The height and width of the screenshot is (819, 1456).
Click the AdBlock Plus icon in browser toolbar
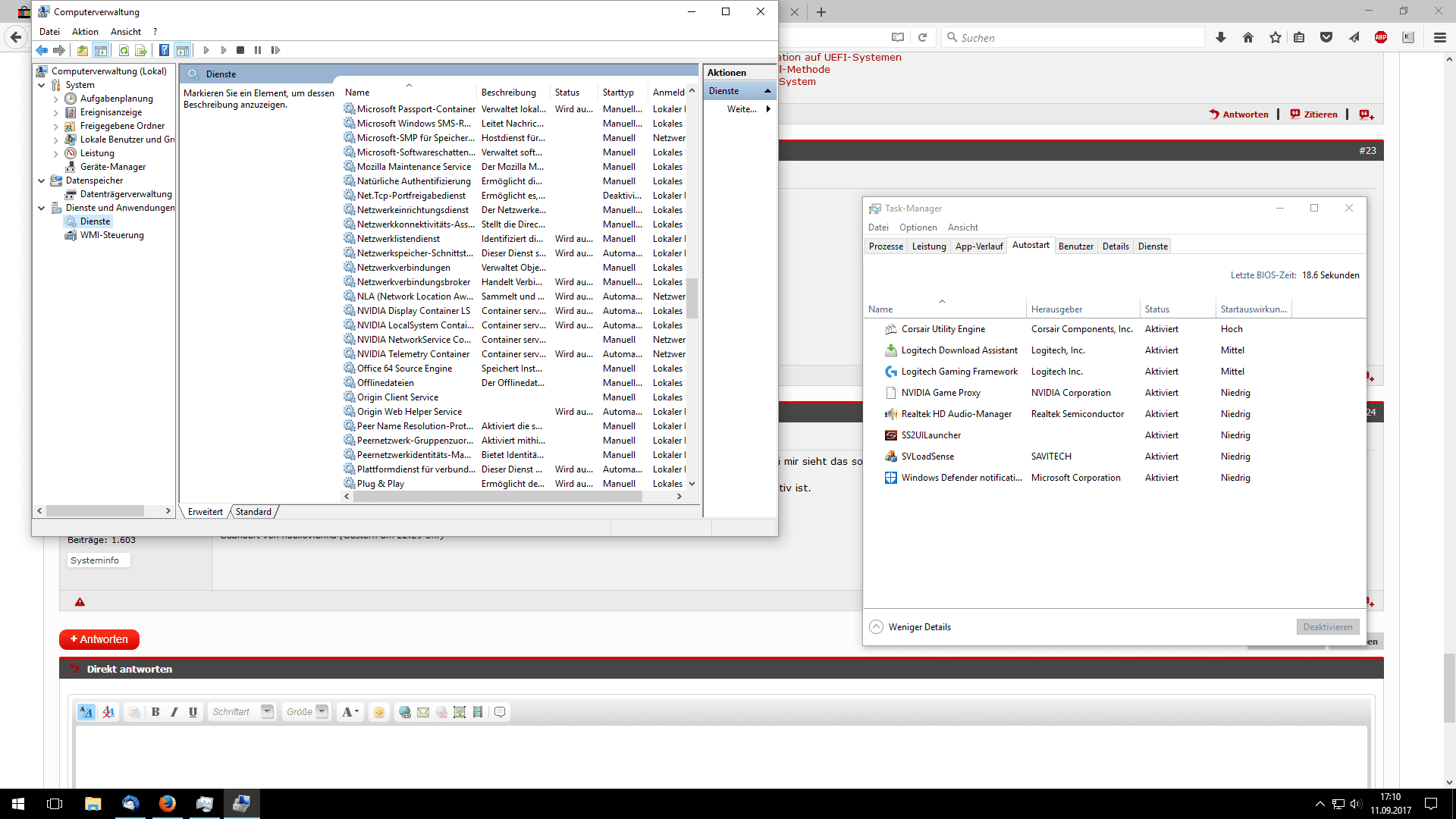(1381, 37)
